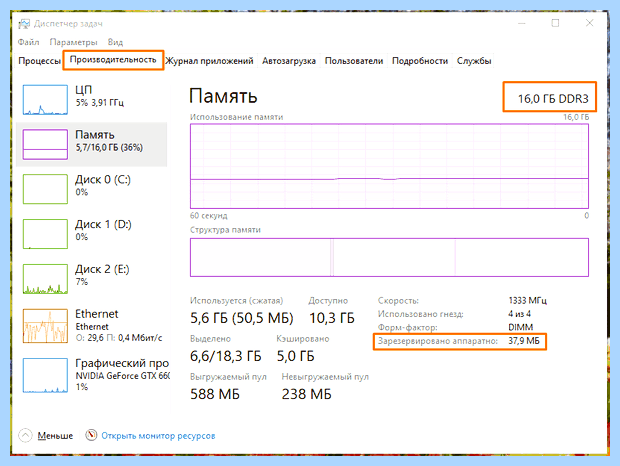Click the Использование памяти usage graph
The height and width of the screenshot is (466, 620).
(x=389, y=166)
